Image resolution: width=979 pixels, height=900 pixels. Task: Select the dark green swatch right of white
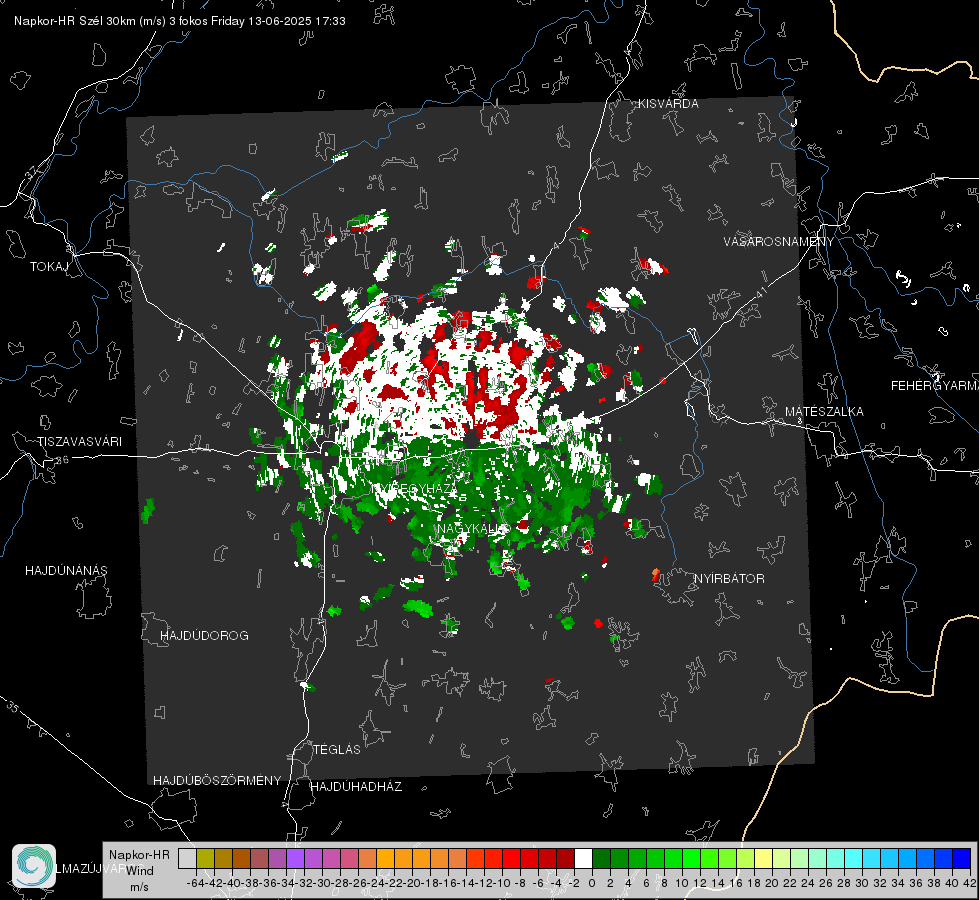click(x=601, y=858)
